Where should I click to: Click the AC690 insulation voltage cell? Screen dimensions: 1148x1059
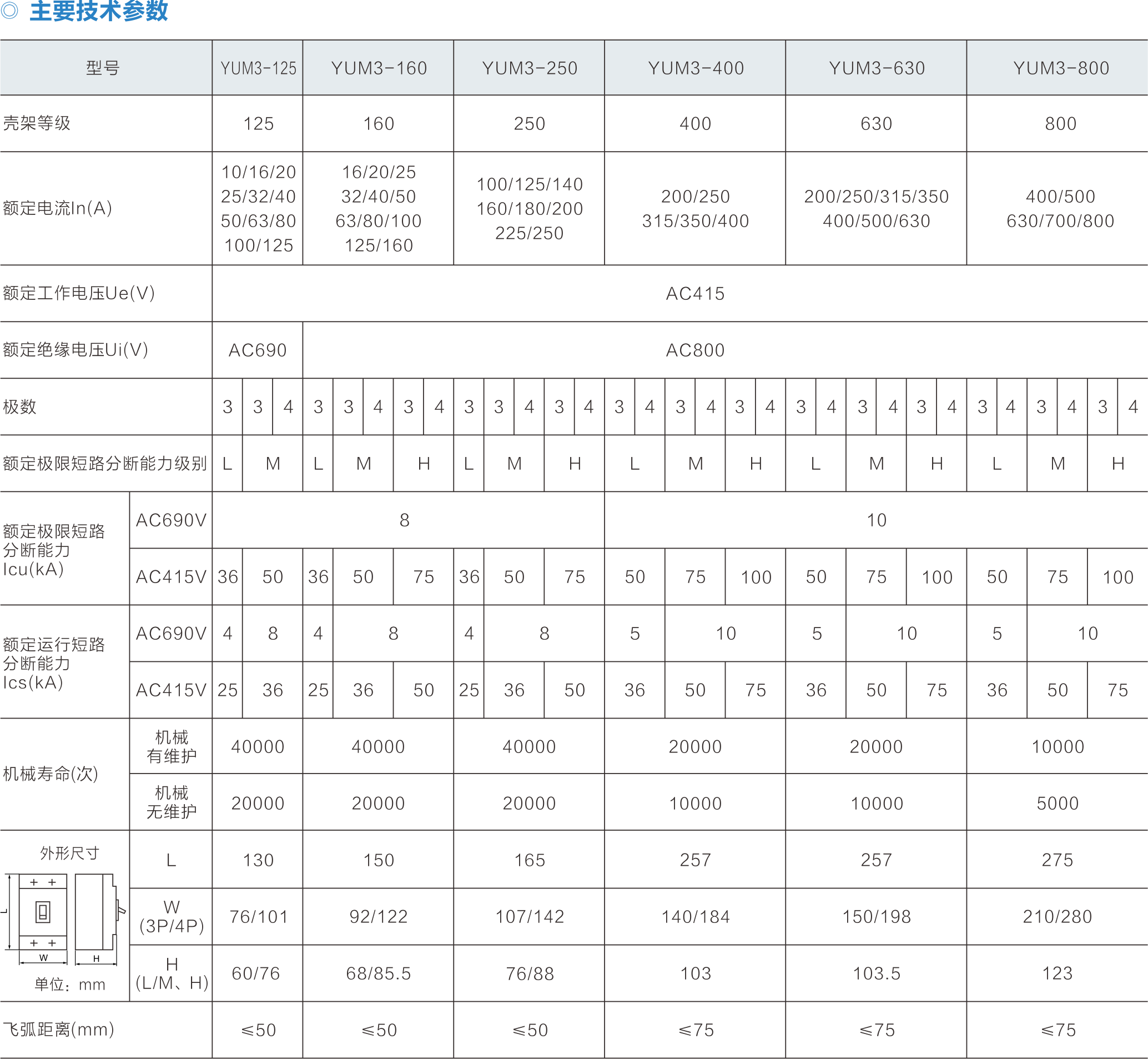pos(258,350)
